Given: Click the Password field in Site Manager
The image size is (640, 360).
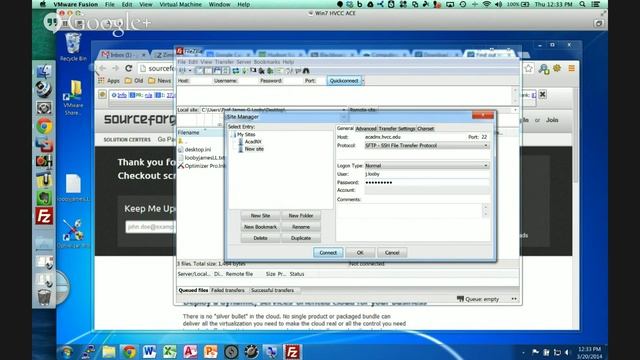Looking at the screenshot, I should click(x=427, y=182).
